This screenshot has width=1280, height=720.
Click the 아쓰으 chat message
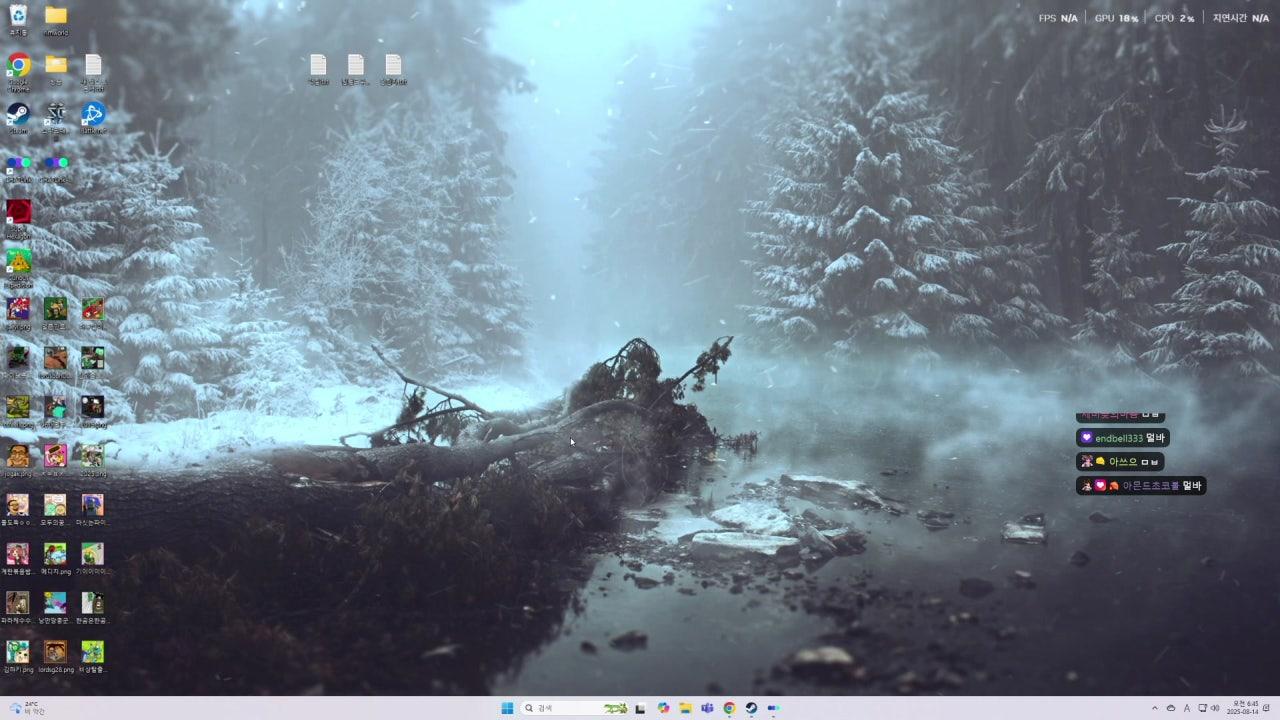click(1120, 462)
